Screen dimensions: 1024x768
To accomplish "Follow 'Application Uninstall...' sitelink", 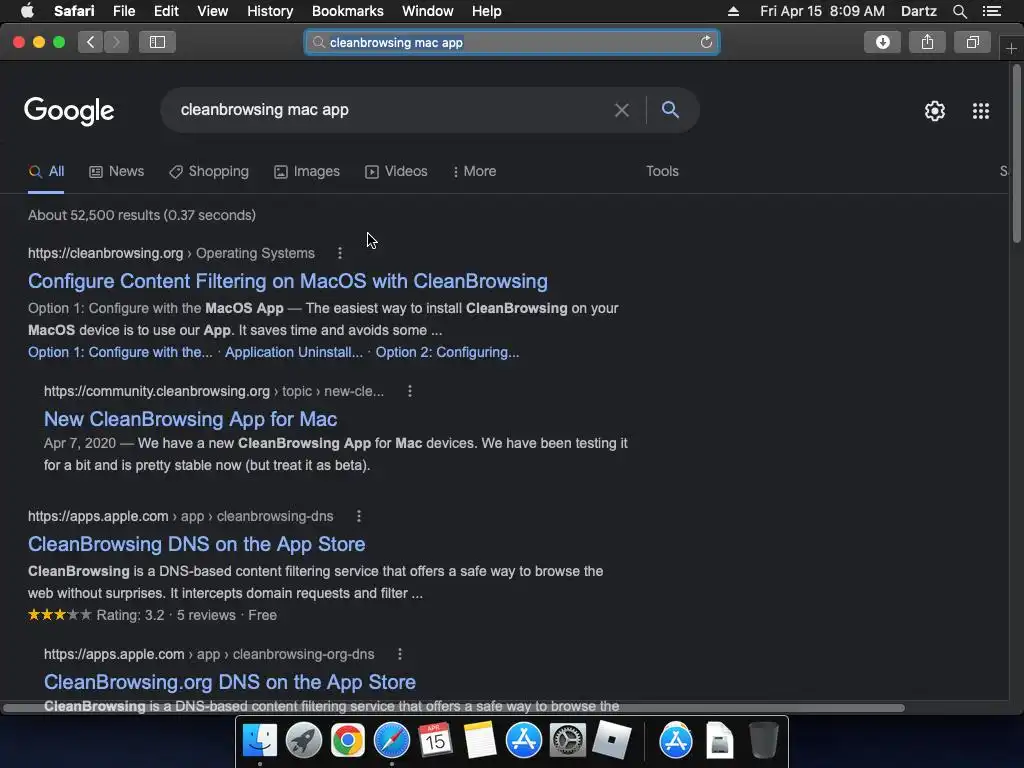I will pyautogui.click(x=294, y=353).
